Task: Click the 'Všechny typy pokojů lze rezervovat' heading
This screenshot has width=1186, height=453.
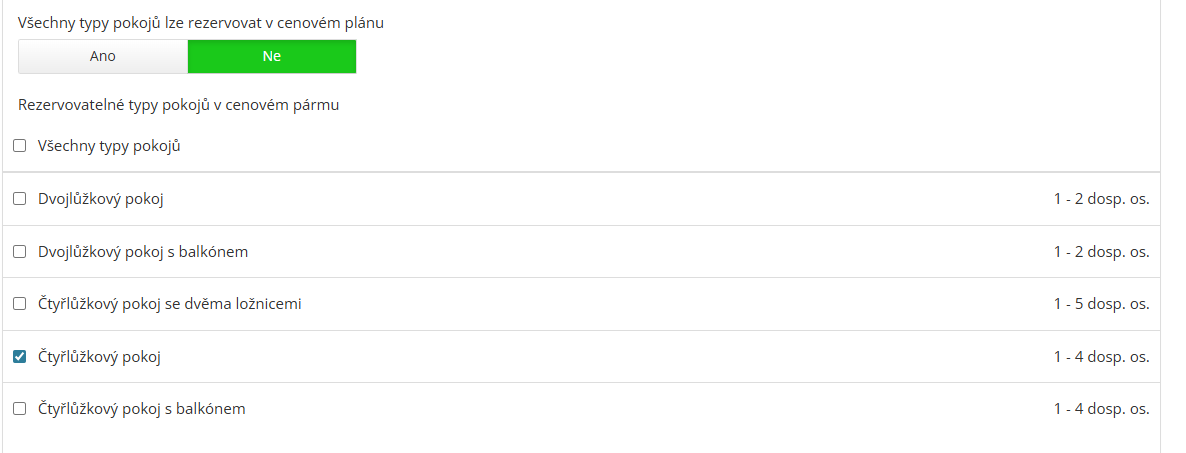Action: coord(201,23)
